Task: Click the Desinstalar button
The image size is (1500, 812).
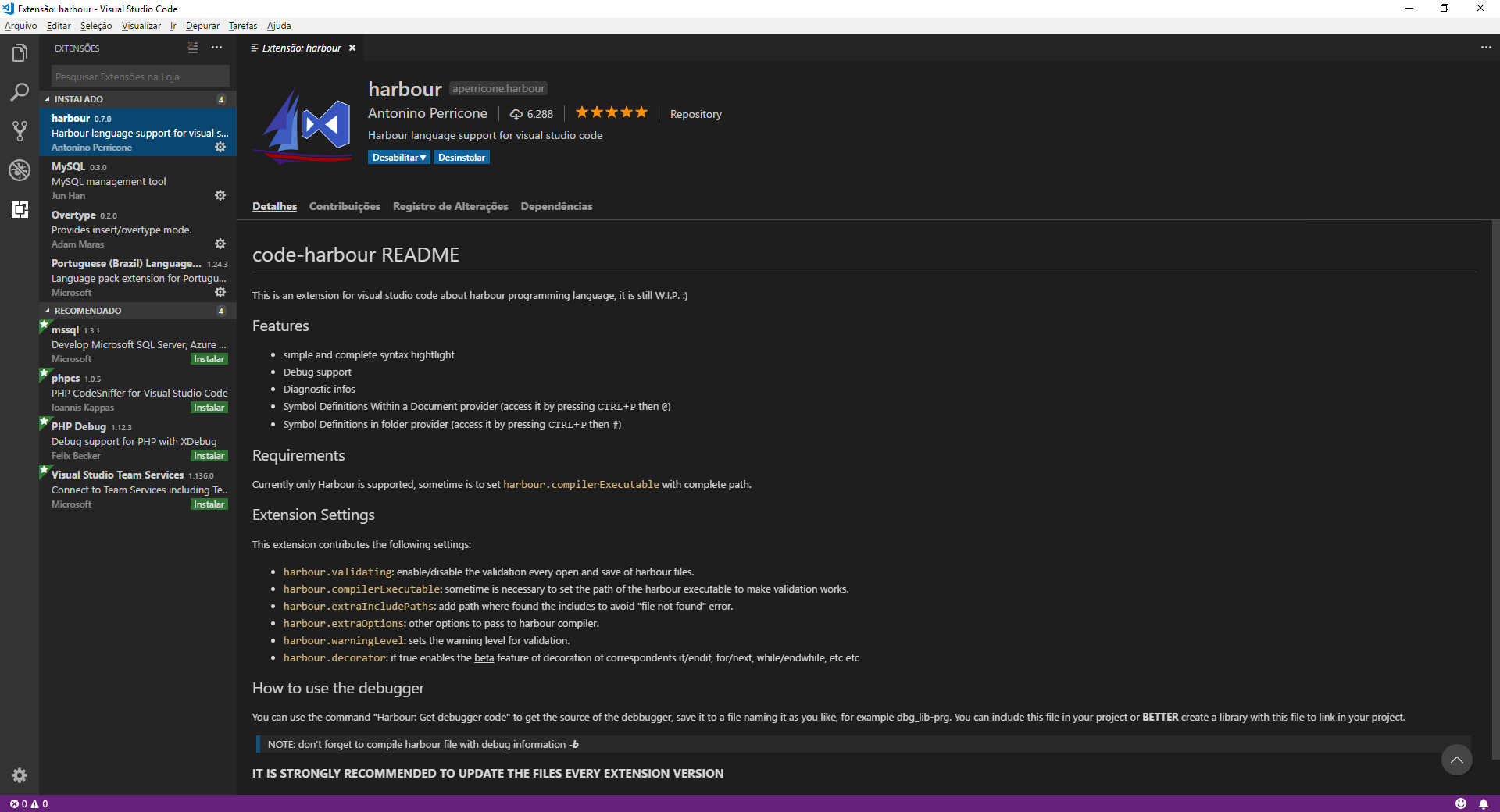Action: pyautogui.click(x=462, y=158)
